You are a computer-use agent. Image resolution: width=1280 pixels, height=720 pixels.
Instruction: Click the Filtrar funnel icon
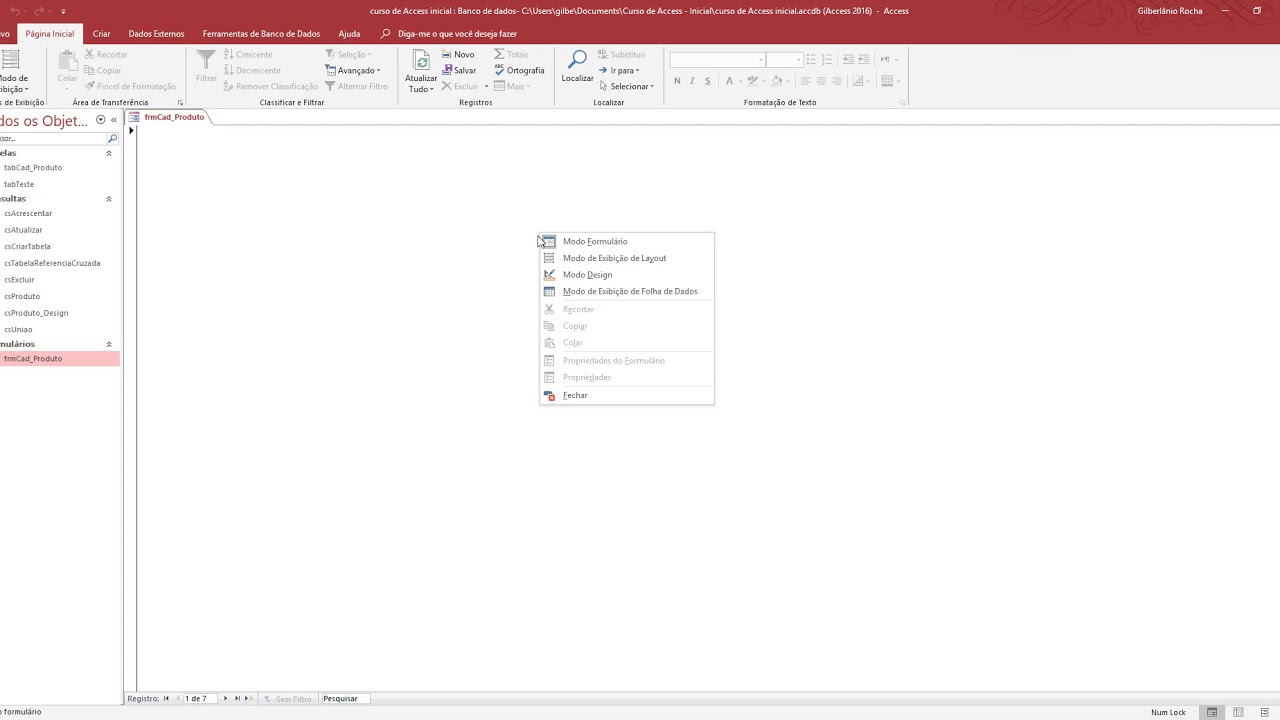[x=206, y=59]
